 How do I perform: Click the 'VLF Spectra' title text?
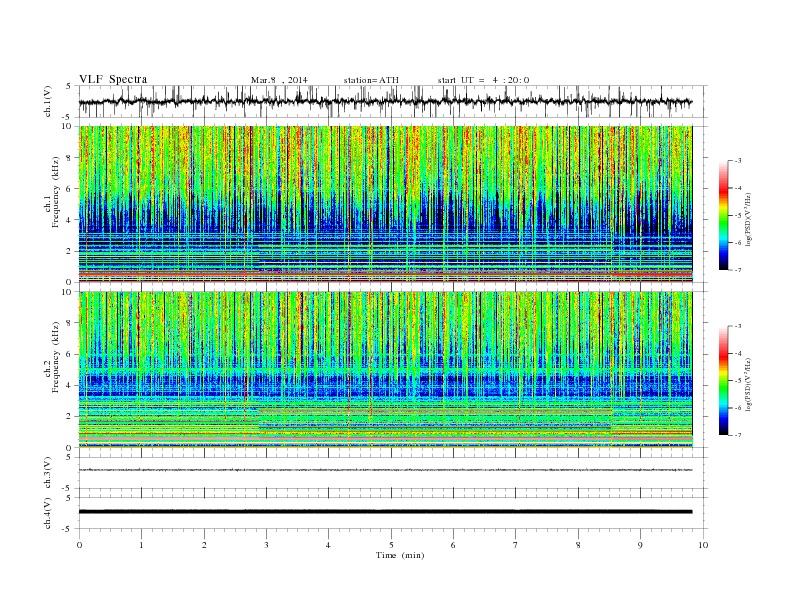coord(113,79)
